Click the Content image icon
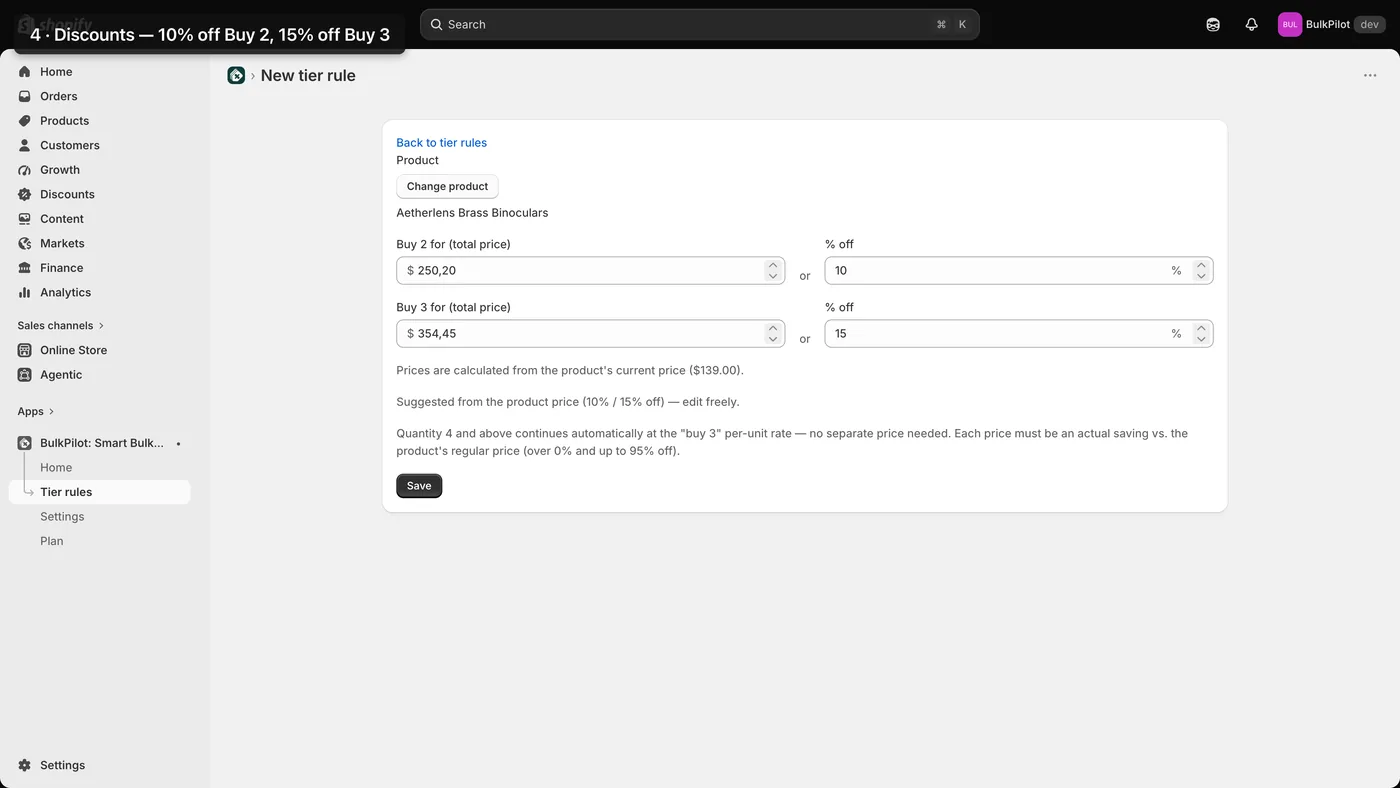This screenshot has width=1400, height=788. [25, 219]
